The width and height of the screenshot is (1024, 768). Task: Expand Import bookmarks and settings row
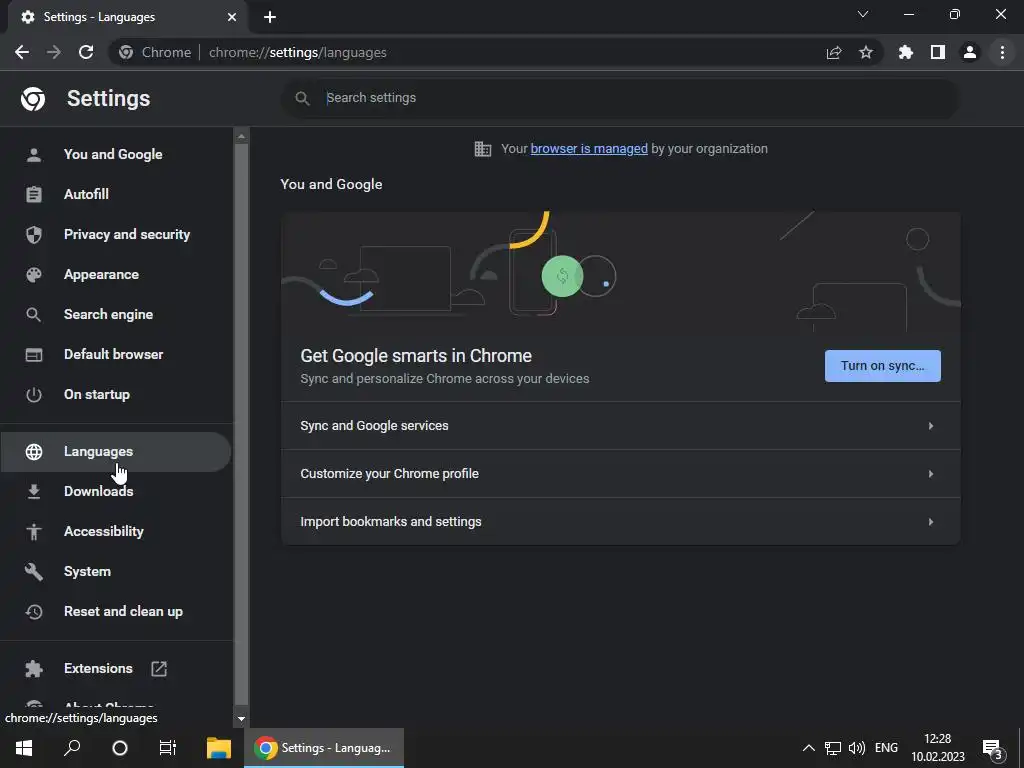620,521
